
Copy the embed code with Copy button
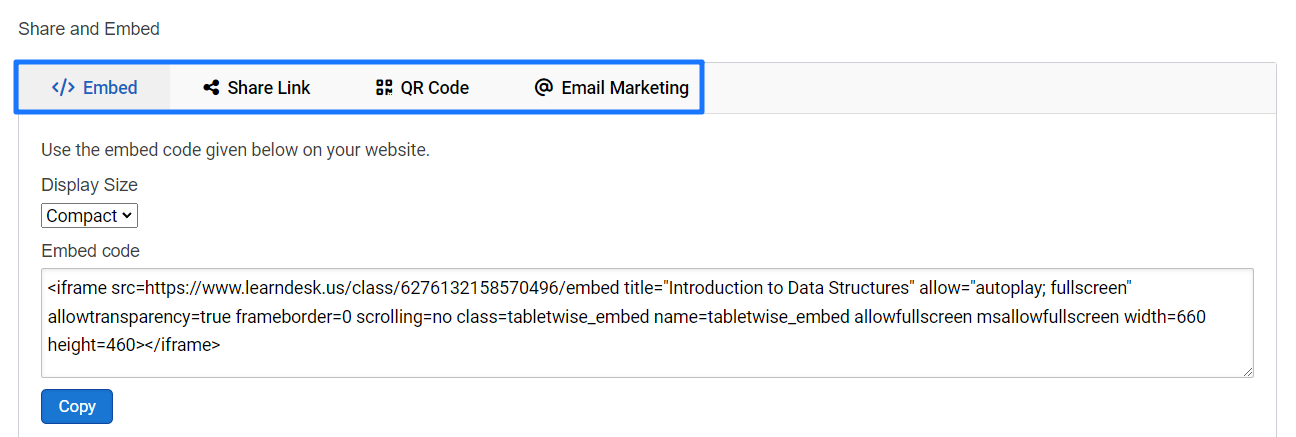point(77,406)
